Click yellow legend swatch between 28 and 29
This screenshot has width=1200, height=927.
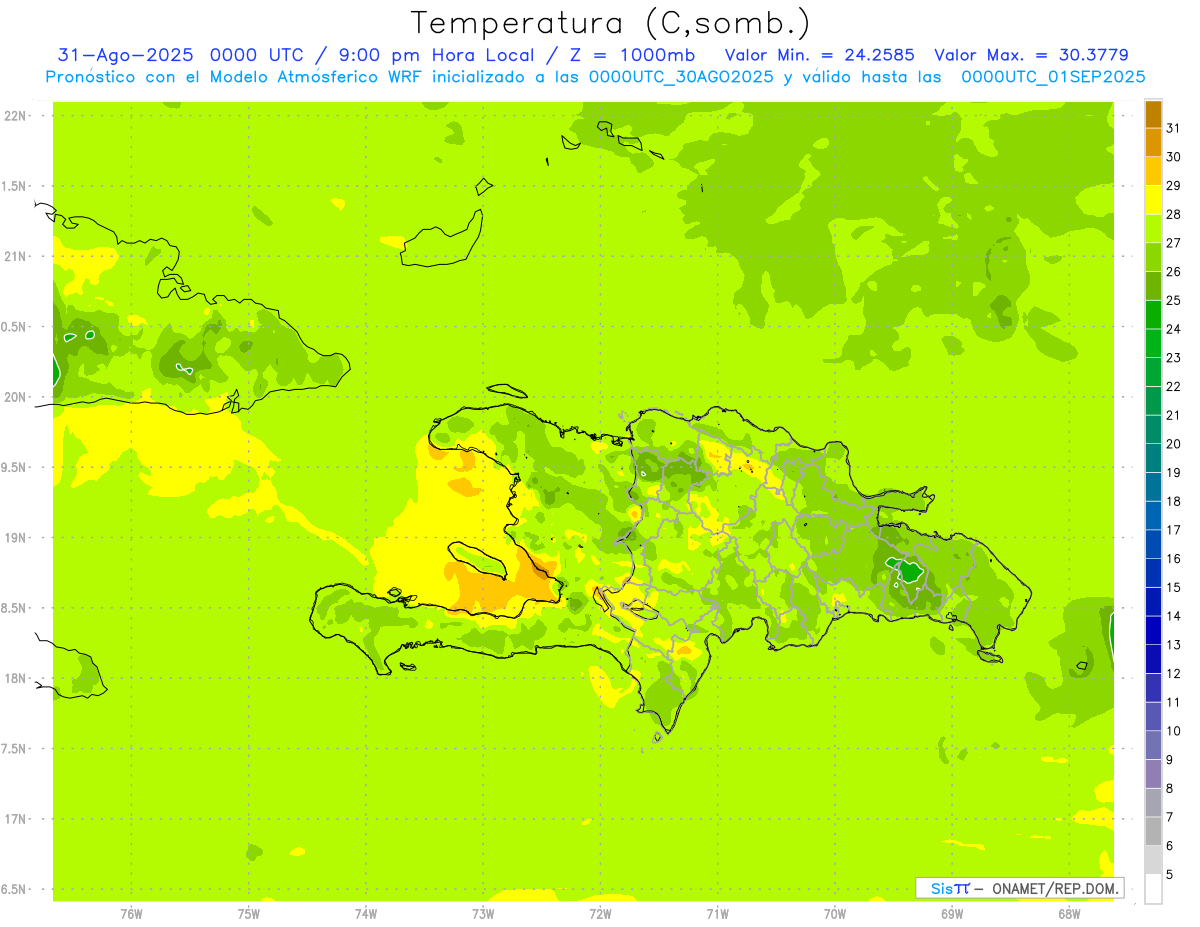pyautogui.click(x=1153, y=200)
